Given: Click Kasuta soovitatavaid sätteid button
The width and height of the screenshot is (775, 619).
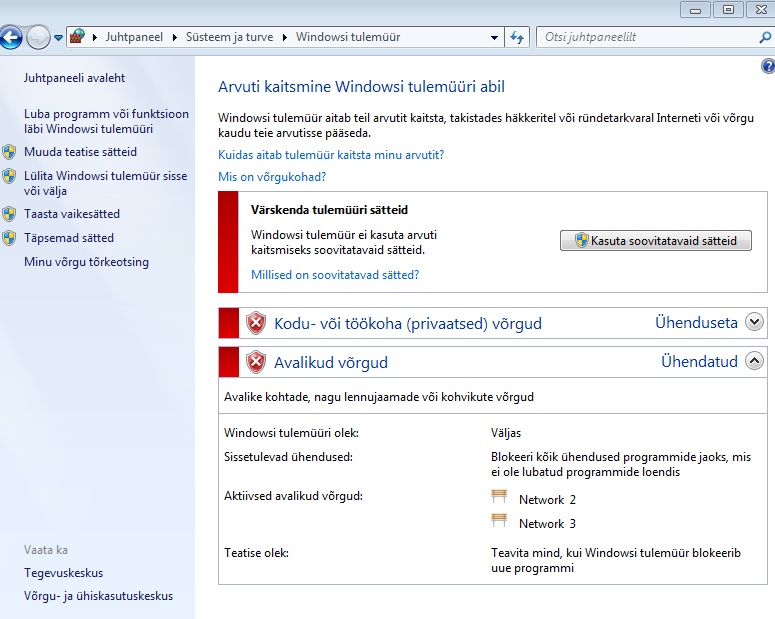Looking at the screenshot, I should (x=655, y=240).
